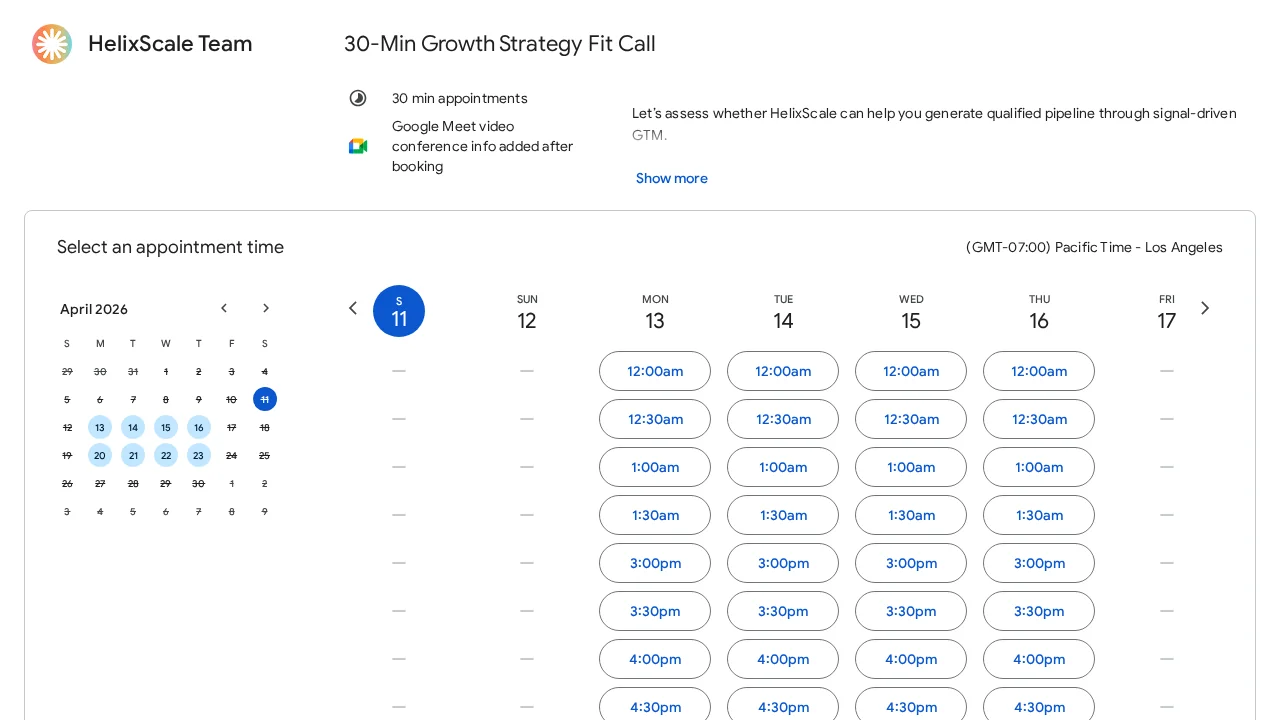The image size is (1280, 720).
Task: Click the 30 min duration clock icon
Action: click(x=358, y=98)
